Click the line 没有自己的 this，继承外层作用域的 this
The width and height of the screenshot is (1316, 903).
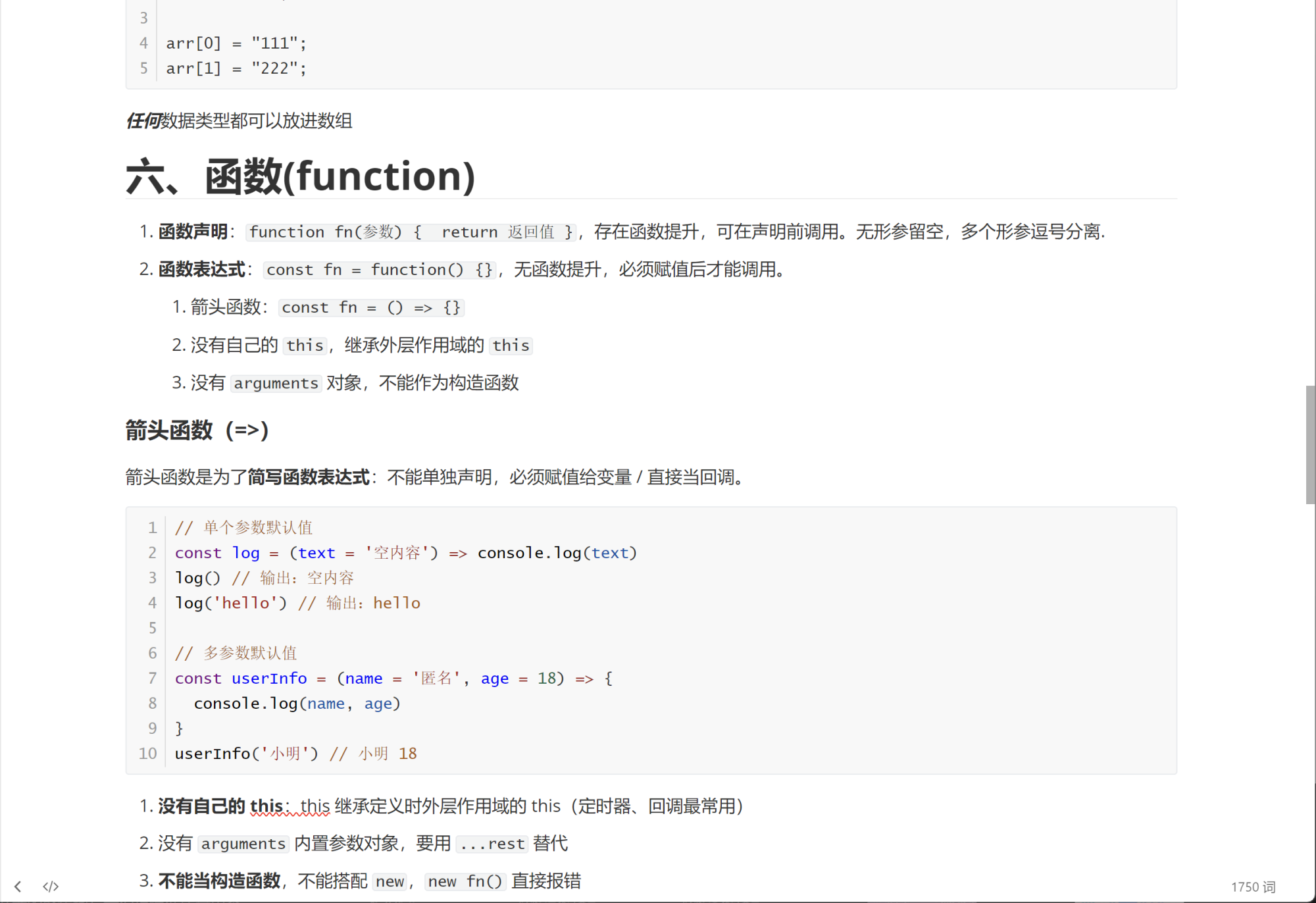click(x=361, y=345)
